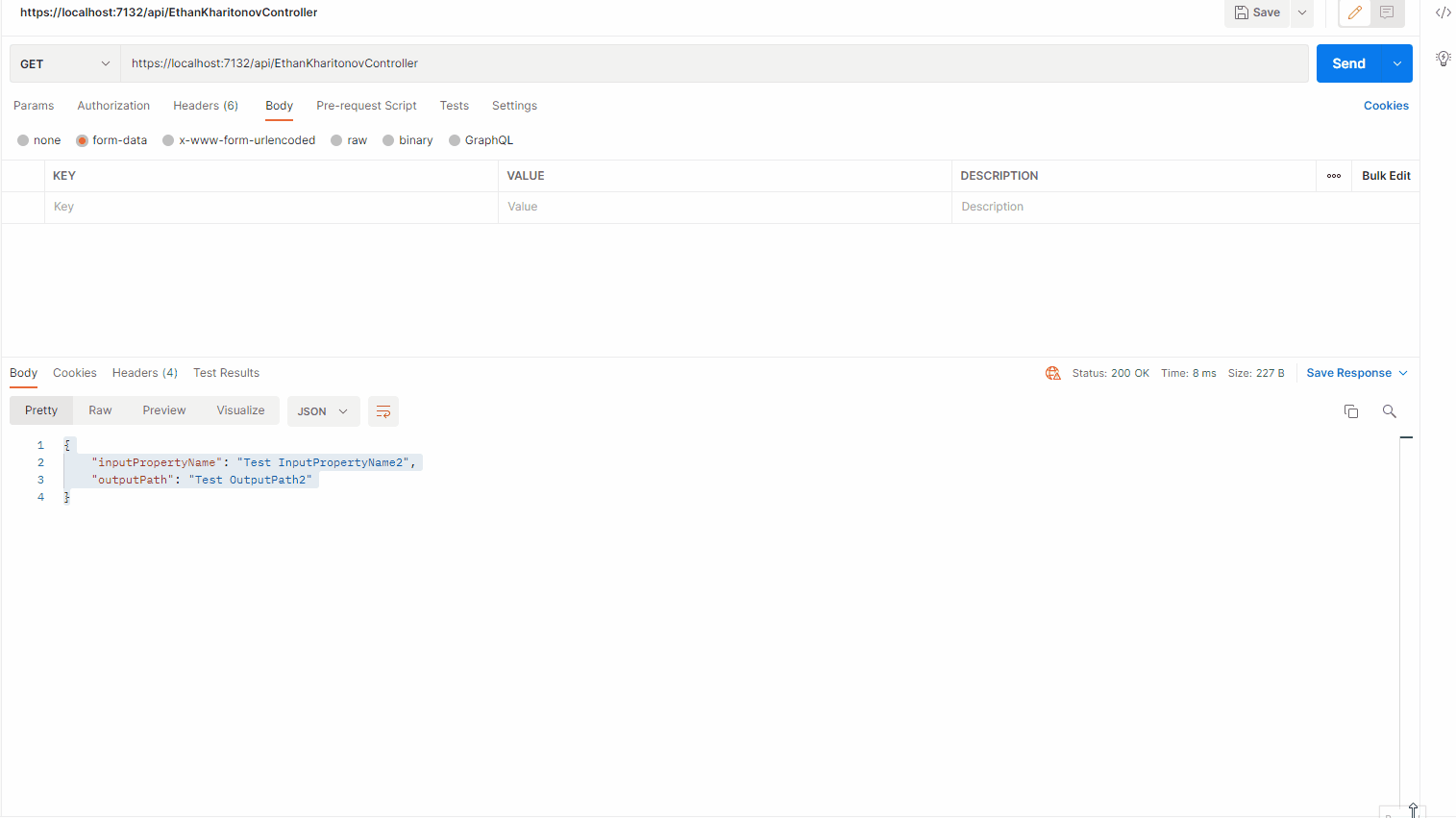Select the form-data radio button
Screen dimensions: 1456x818
(x=82, y=140)
